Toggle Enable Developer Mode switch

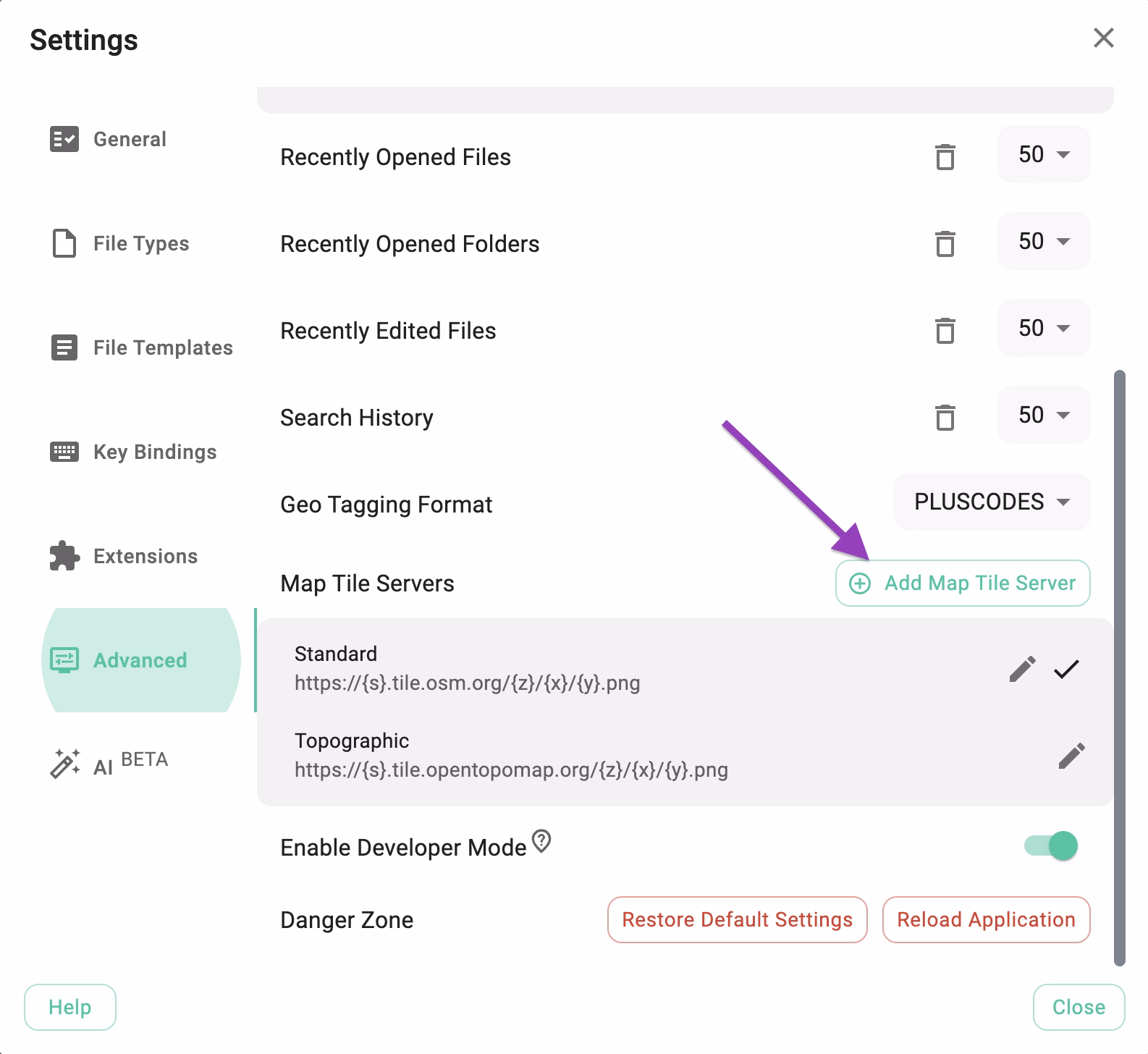point(1050,846)
